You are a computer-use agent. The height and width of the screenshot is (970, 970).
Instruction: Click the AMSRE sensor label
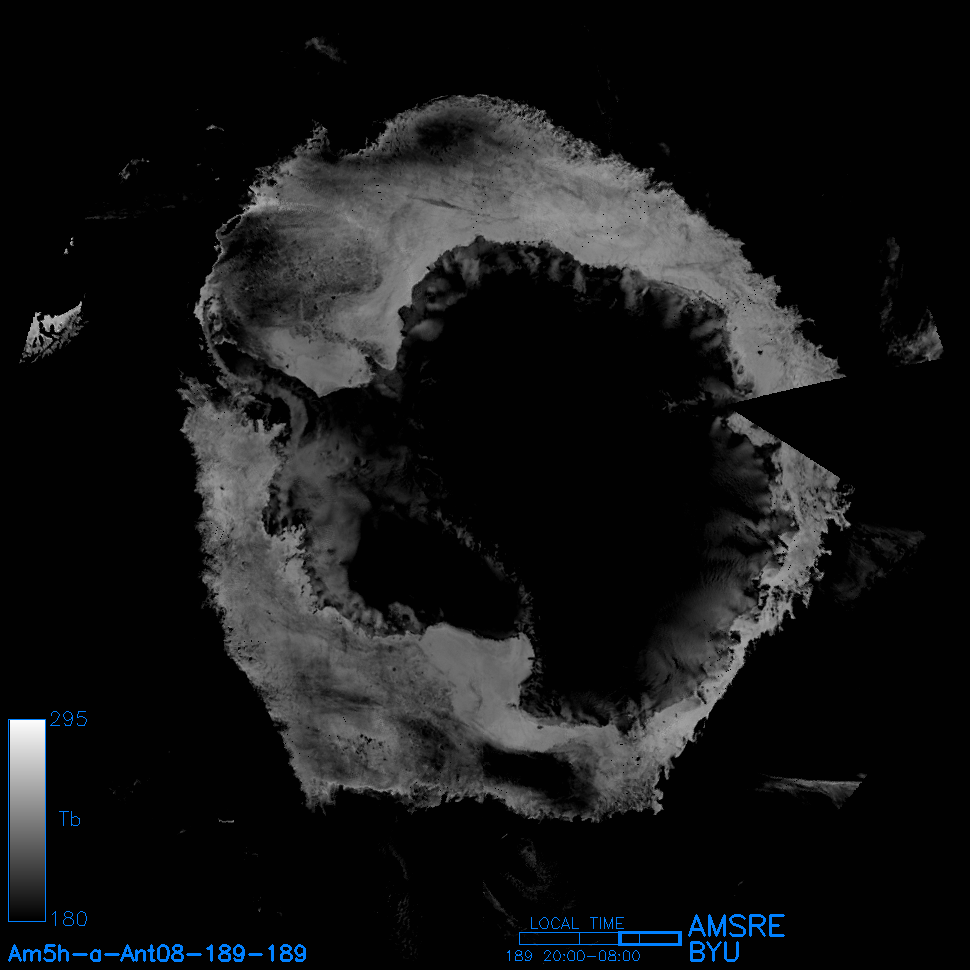click(x=736, y=926)
